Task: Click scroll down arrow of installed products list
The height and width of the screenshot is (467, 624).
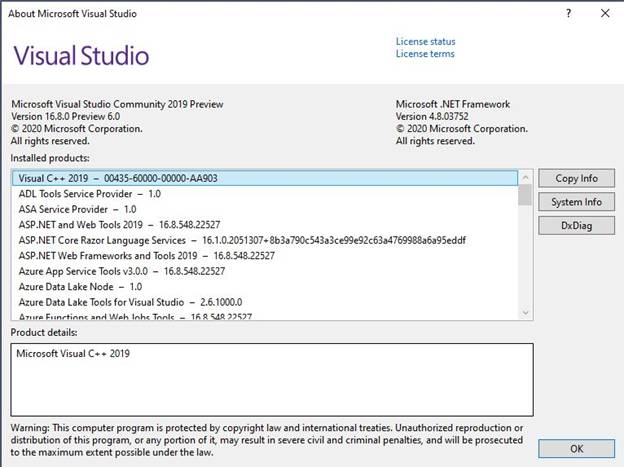Action: (525, 313)
